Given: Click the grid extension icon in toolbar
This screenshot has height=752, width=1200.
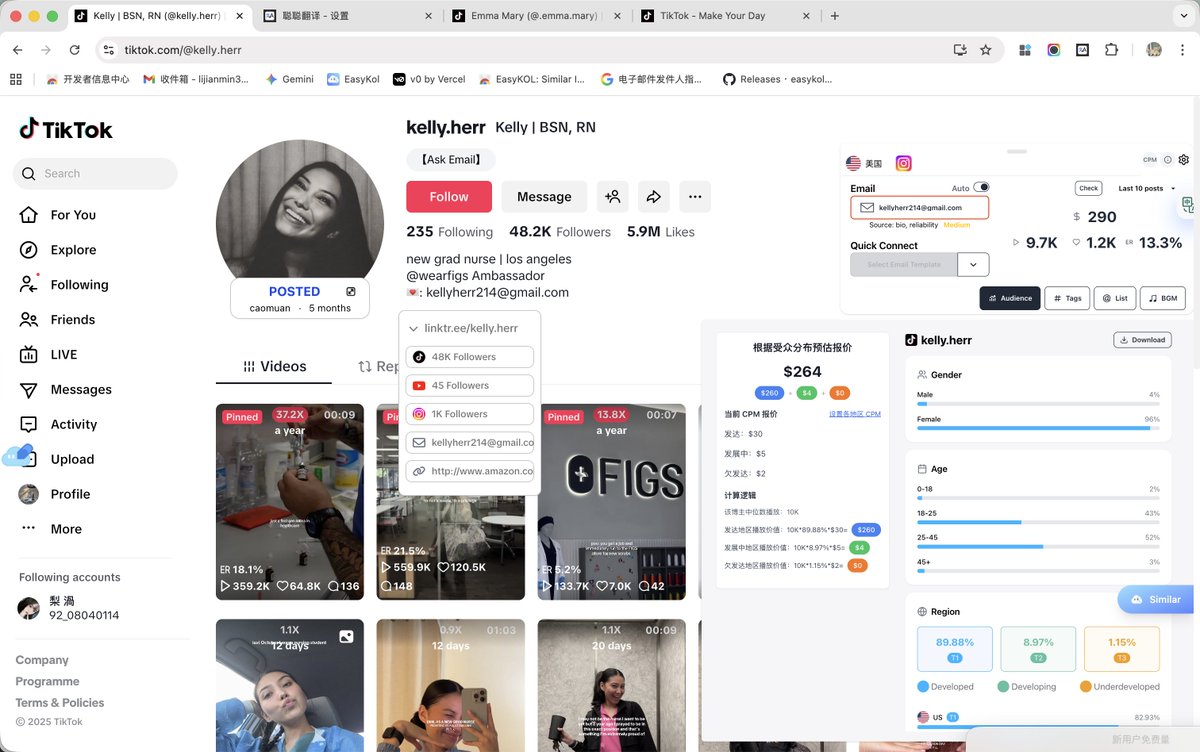Looking at the screenshot, I should 1025,50.
